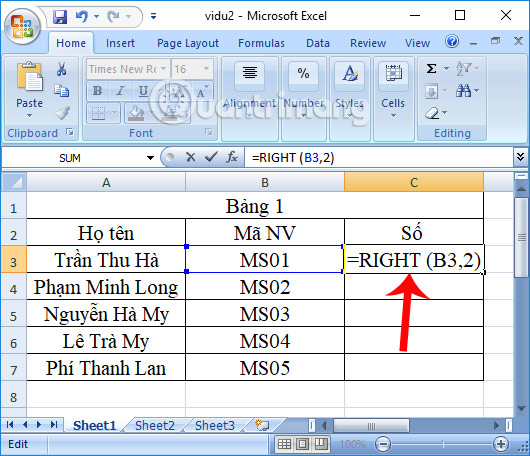
Task: Copy selection using the Copy icon
Action: click(62, 91)
